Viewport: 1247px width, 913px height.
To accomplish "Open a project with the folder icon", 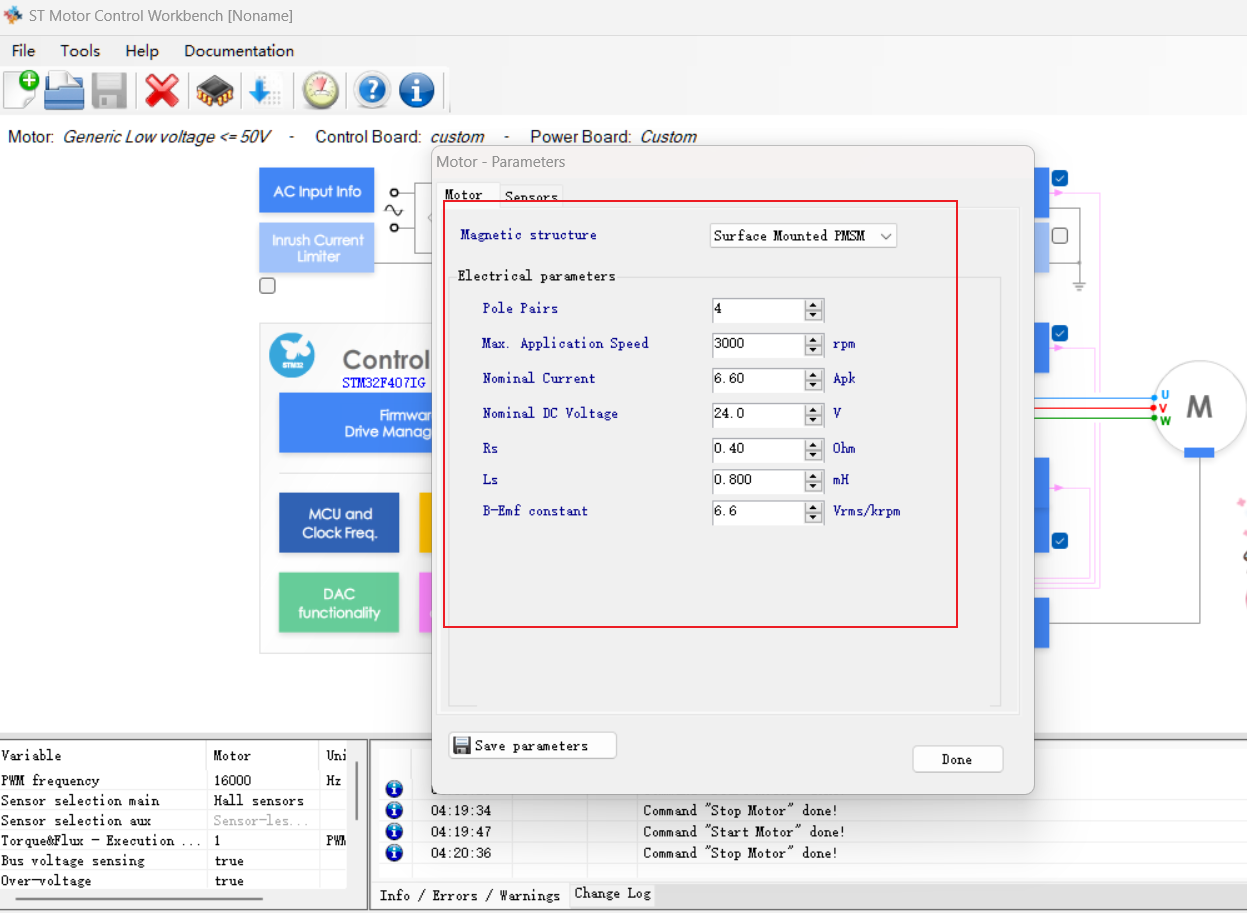I will 64,90.
